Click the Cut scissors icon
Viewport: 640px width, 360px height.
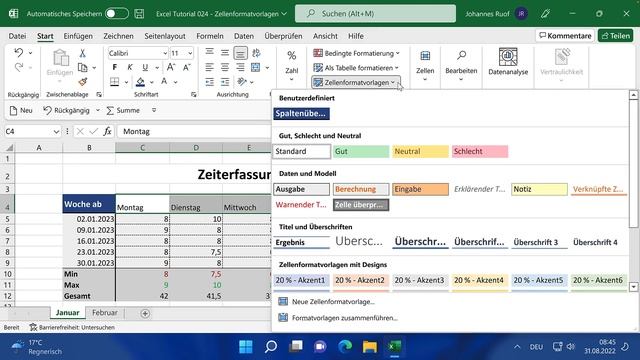82,53
